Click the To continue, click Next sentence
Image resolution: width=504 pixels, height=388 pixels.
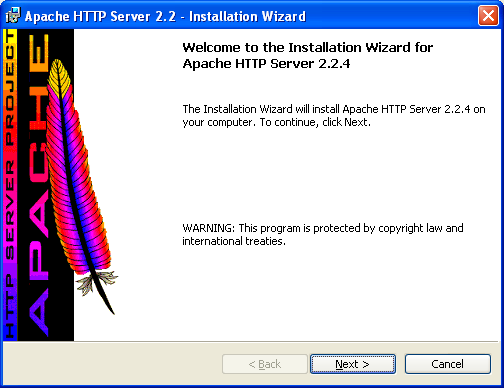(x=315, y=122)
